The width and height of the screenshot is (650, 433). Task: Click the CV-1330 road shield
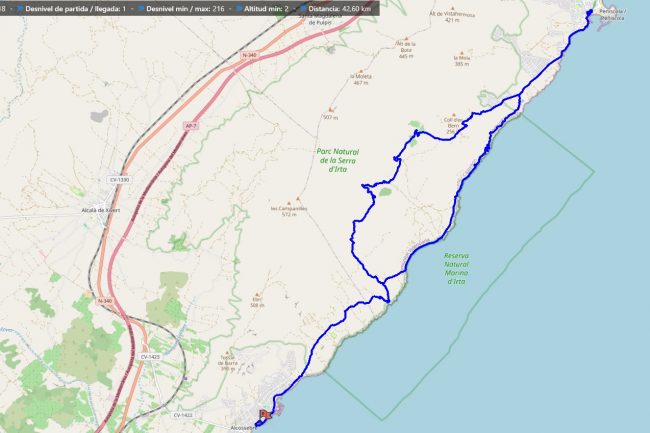click(120, 179)
